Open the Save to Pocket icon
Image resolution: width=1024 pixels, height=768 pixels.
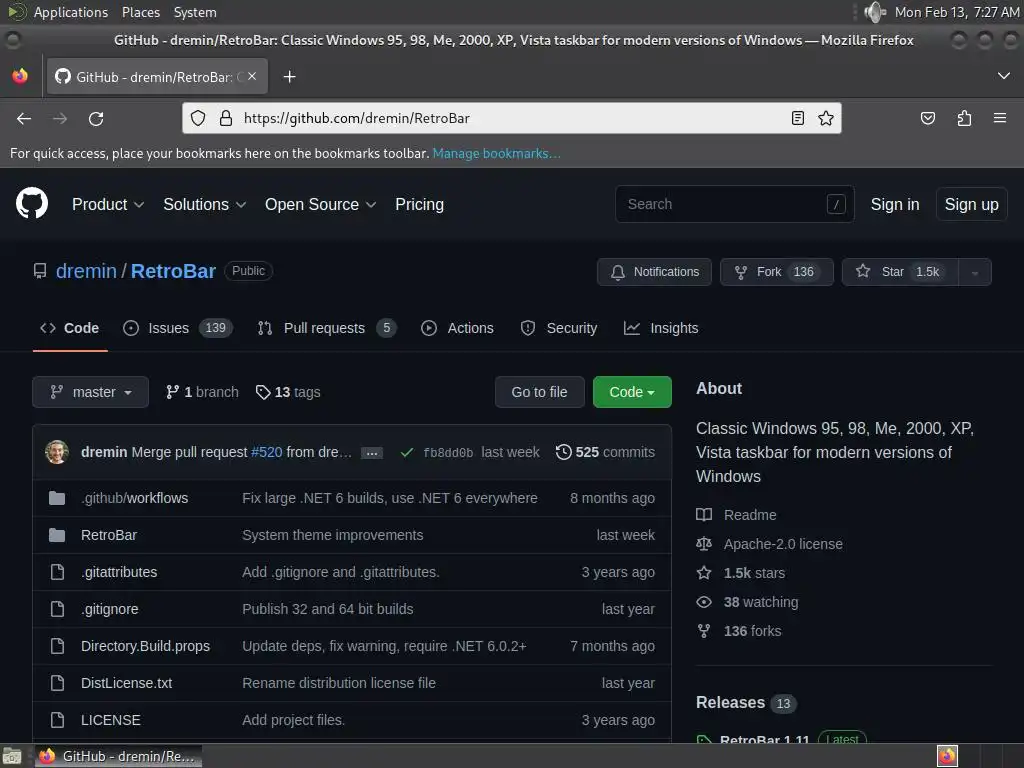point(927,118)
